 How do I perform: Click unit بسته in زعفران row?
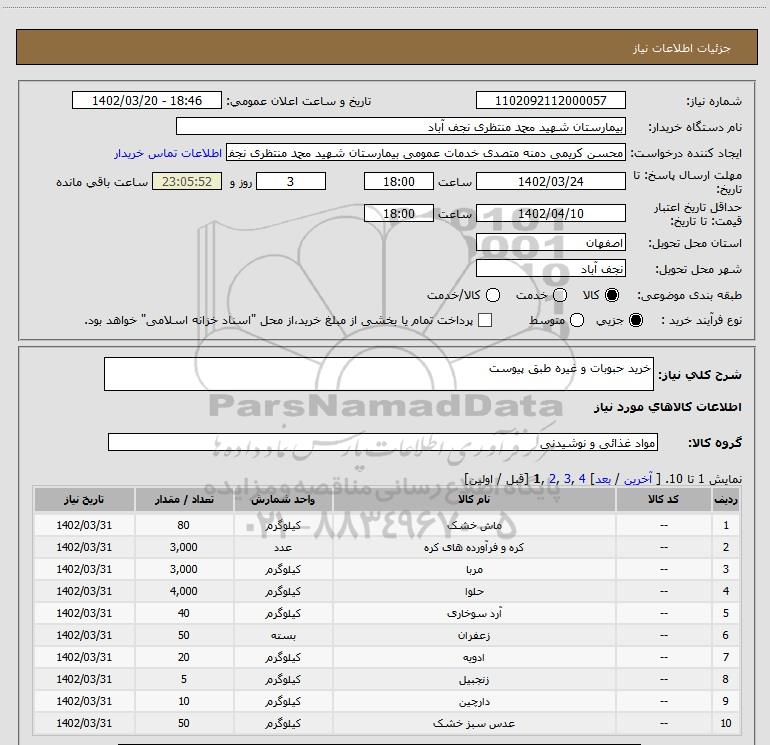(283, 635)
